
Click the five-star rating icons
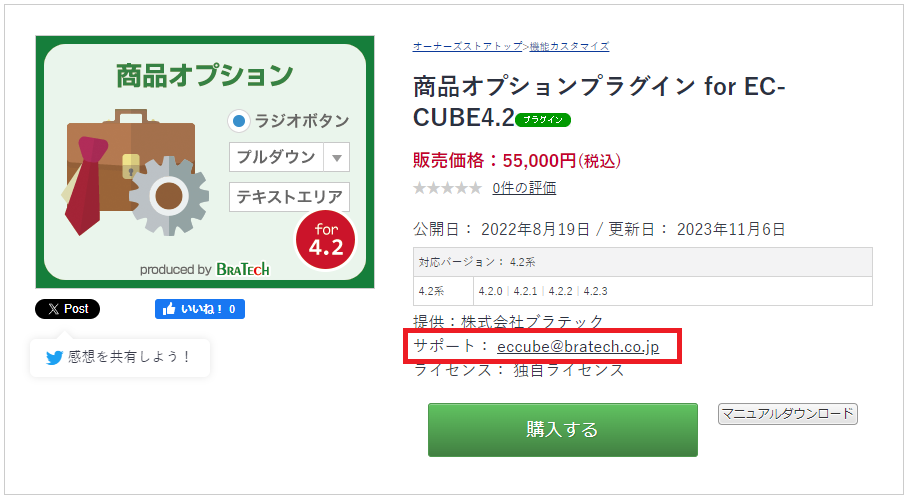[447, 188]
